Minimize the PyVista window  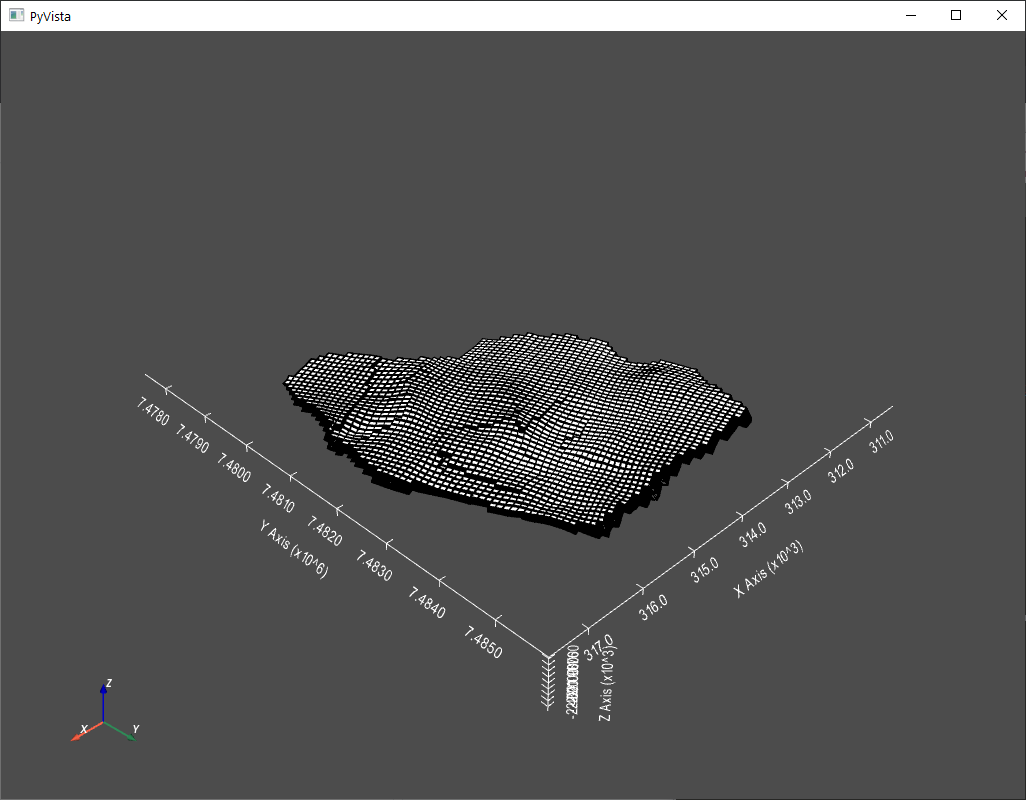pos(910,15)
